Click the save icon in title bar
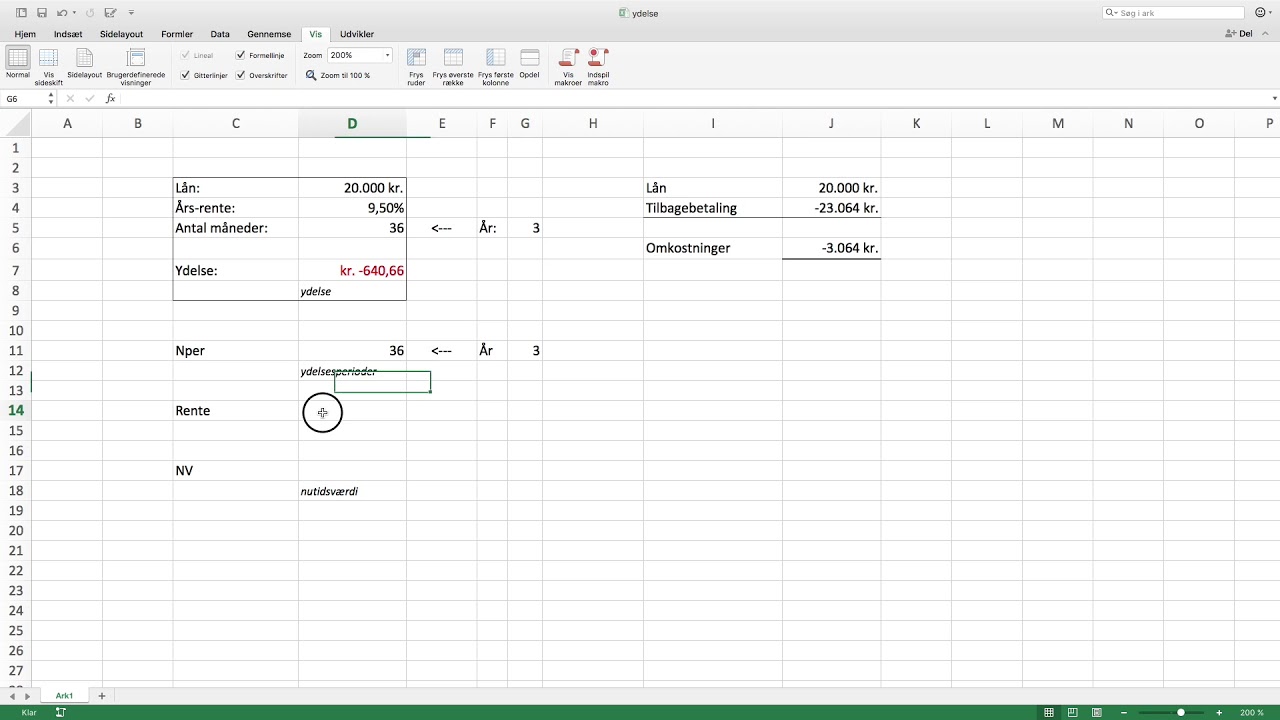1280x720 pixels. click(x=41, y=13)
